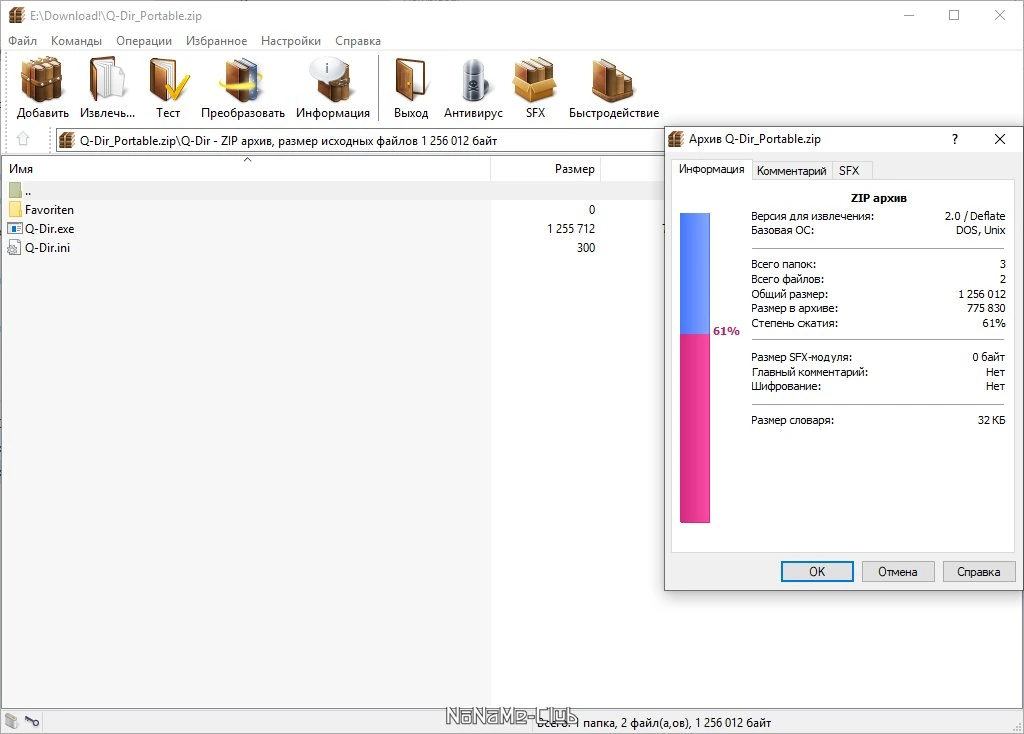Click the DOS, Unix value
The height and width of the screenshot is (734, 1024).
pyautogui.click(x=981, y=230)
